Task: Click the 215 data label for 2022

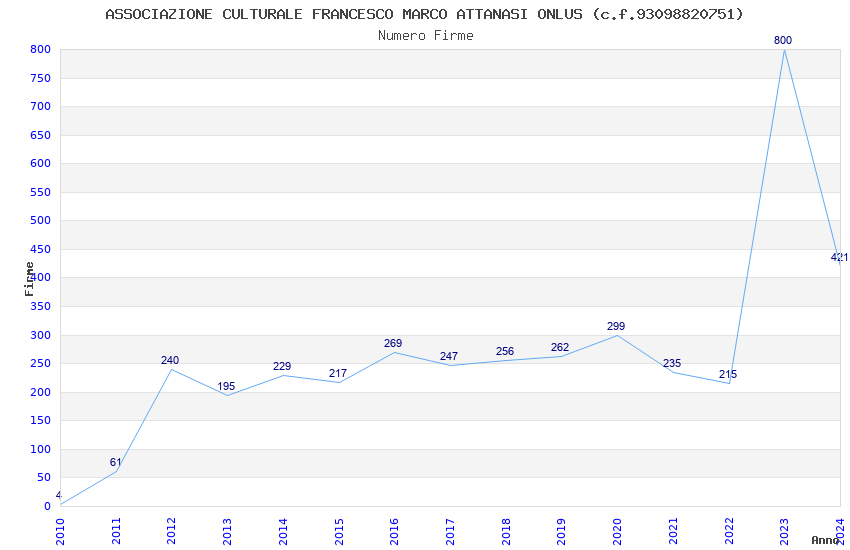Action: coord(728,374)
